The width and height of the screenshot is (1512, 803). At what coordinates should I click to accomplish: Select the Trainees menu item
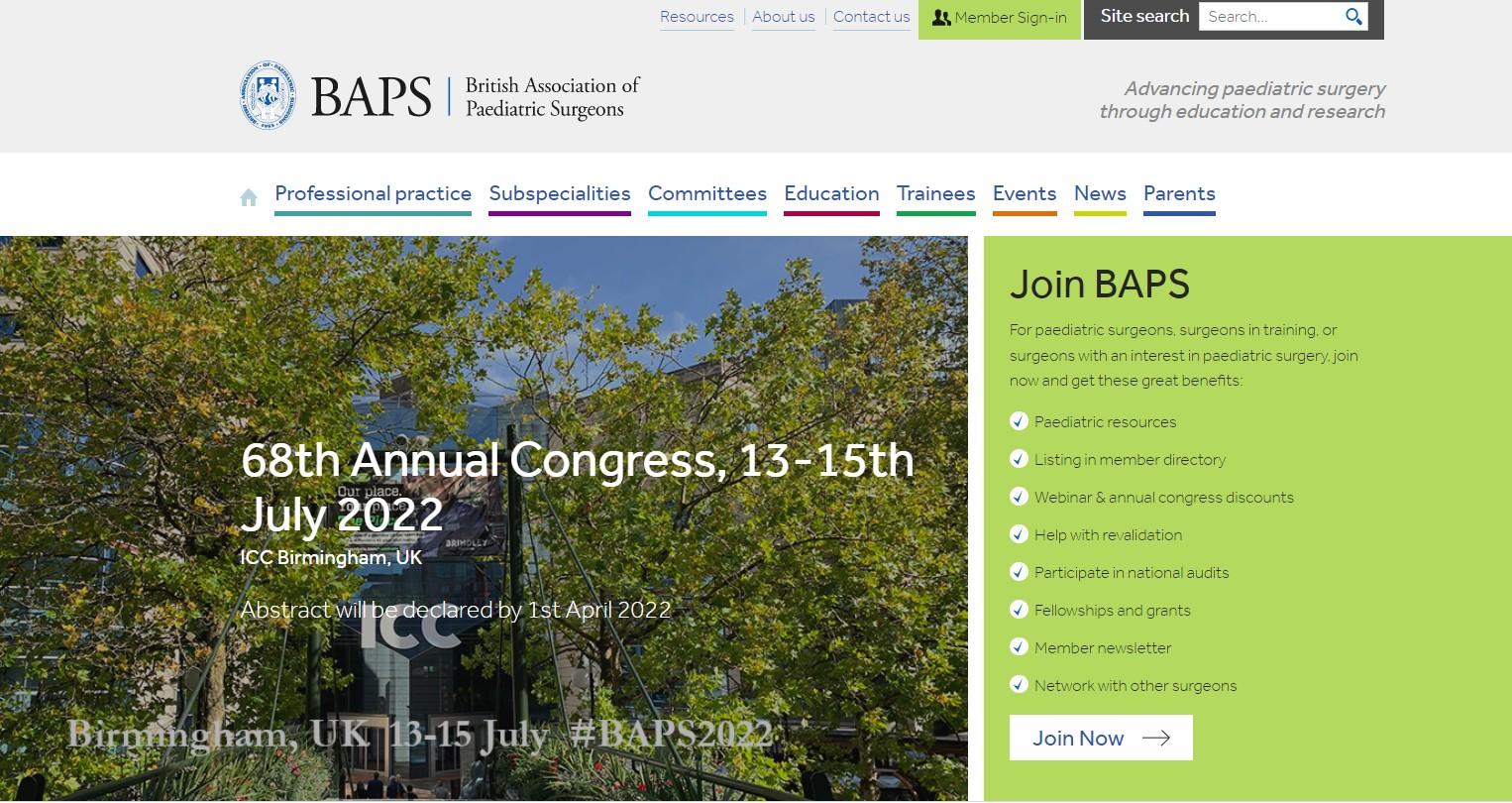[935, 193]
